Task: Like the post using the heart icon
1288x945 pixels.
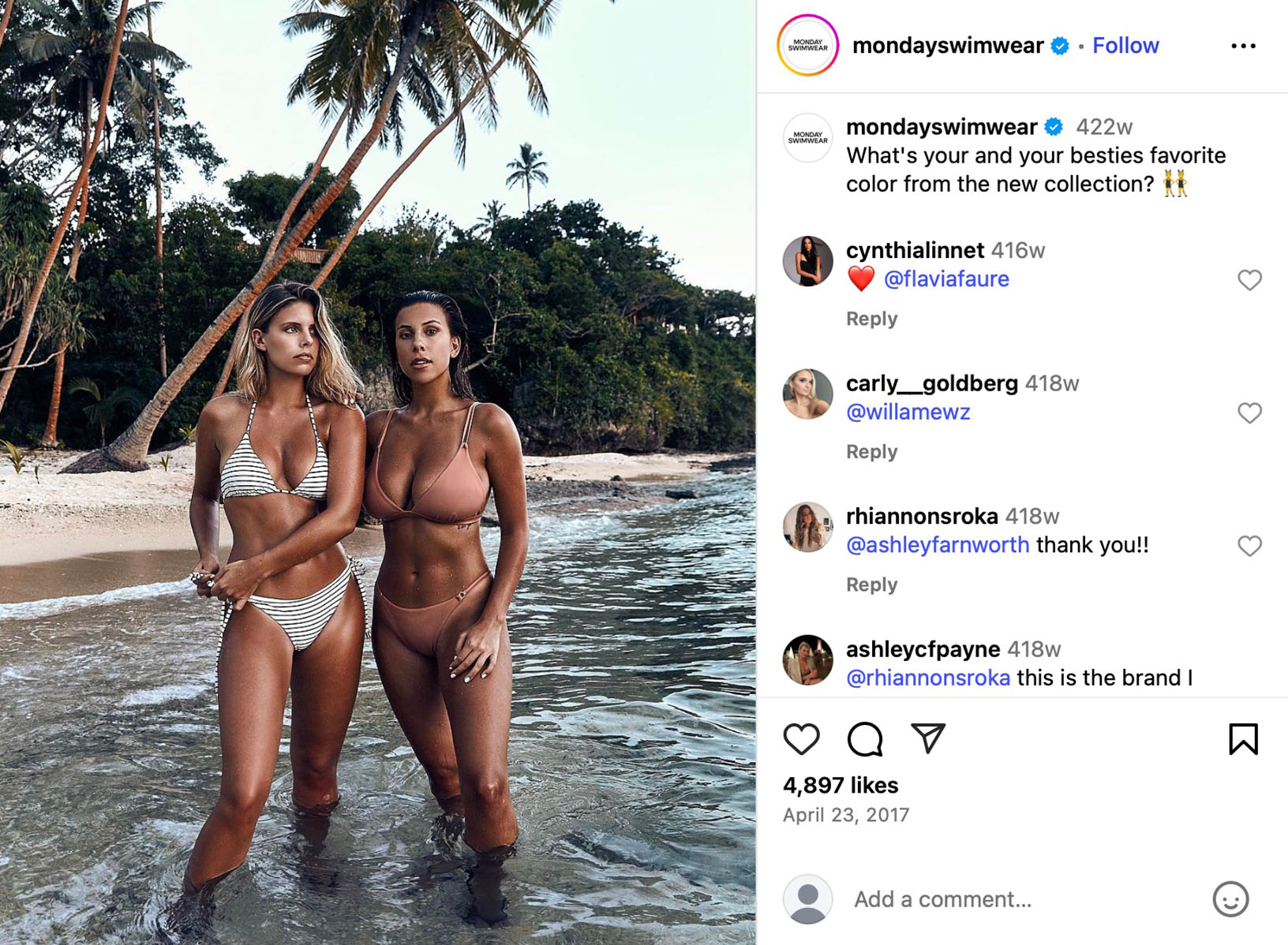Action: (x=803, y=740)
